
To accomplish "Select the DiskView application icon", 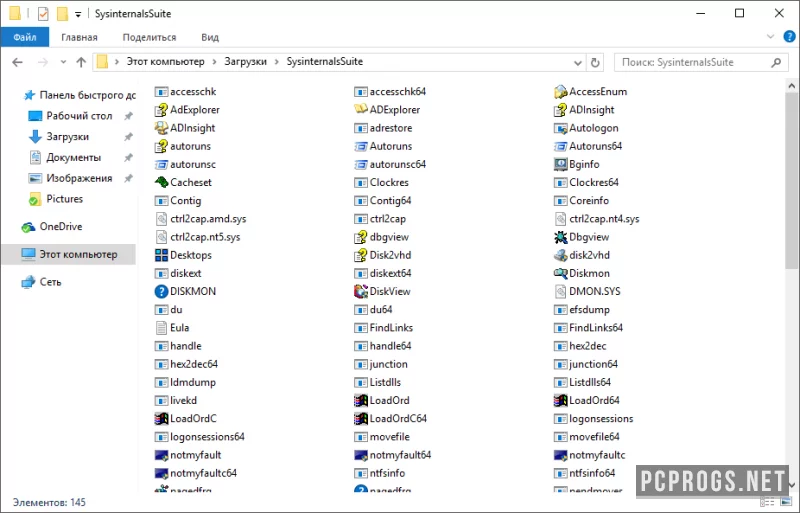I will point(361,291).
